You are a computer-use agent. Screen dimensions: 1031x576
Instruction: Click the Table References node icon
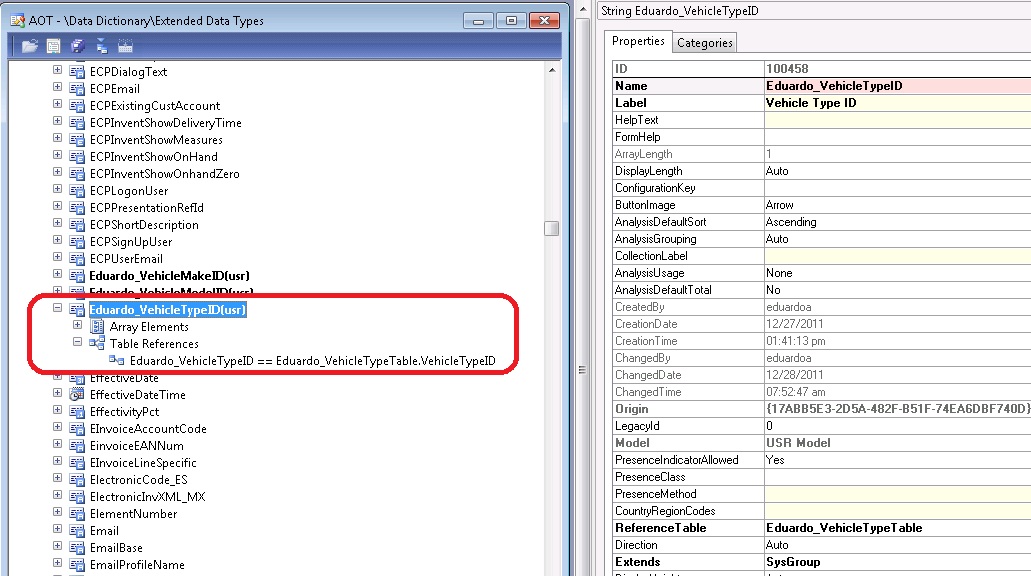(97, 343)
